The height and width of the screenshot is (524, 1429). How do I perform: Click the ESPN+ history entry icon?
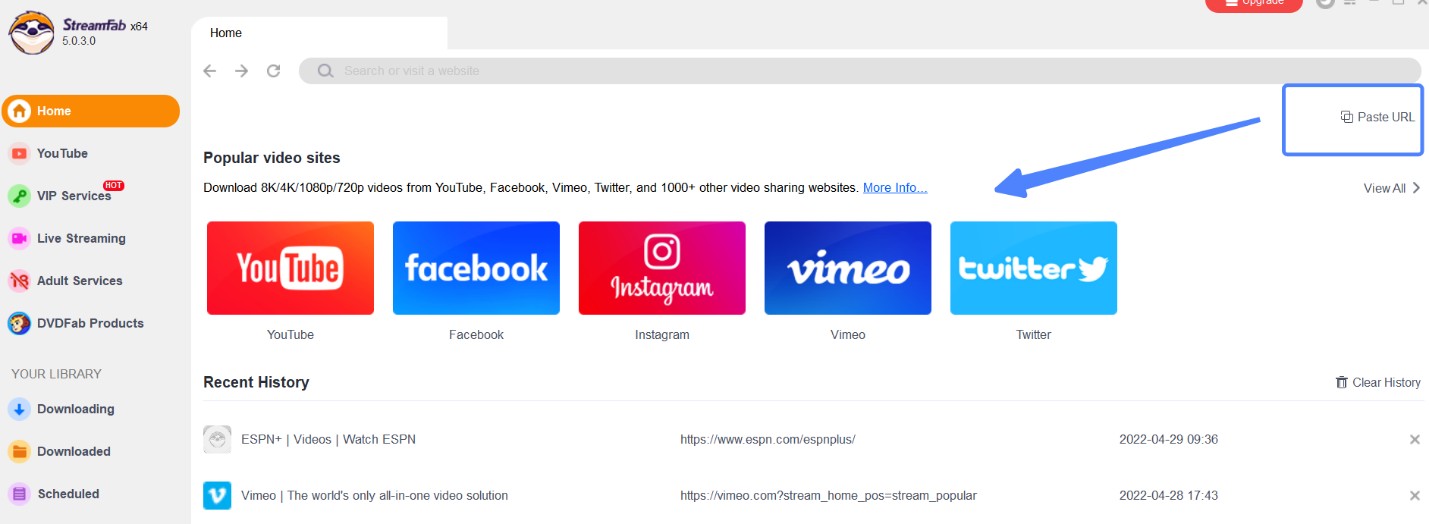[x=217, y=439]
